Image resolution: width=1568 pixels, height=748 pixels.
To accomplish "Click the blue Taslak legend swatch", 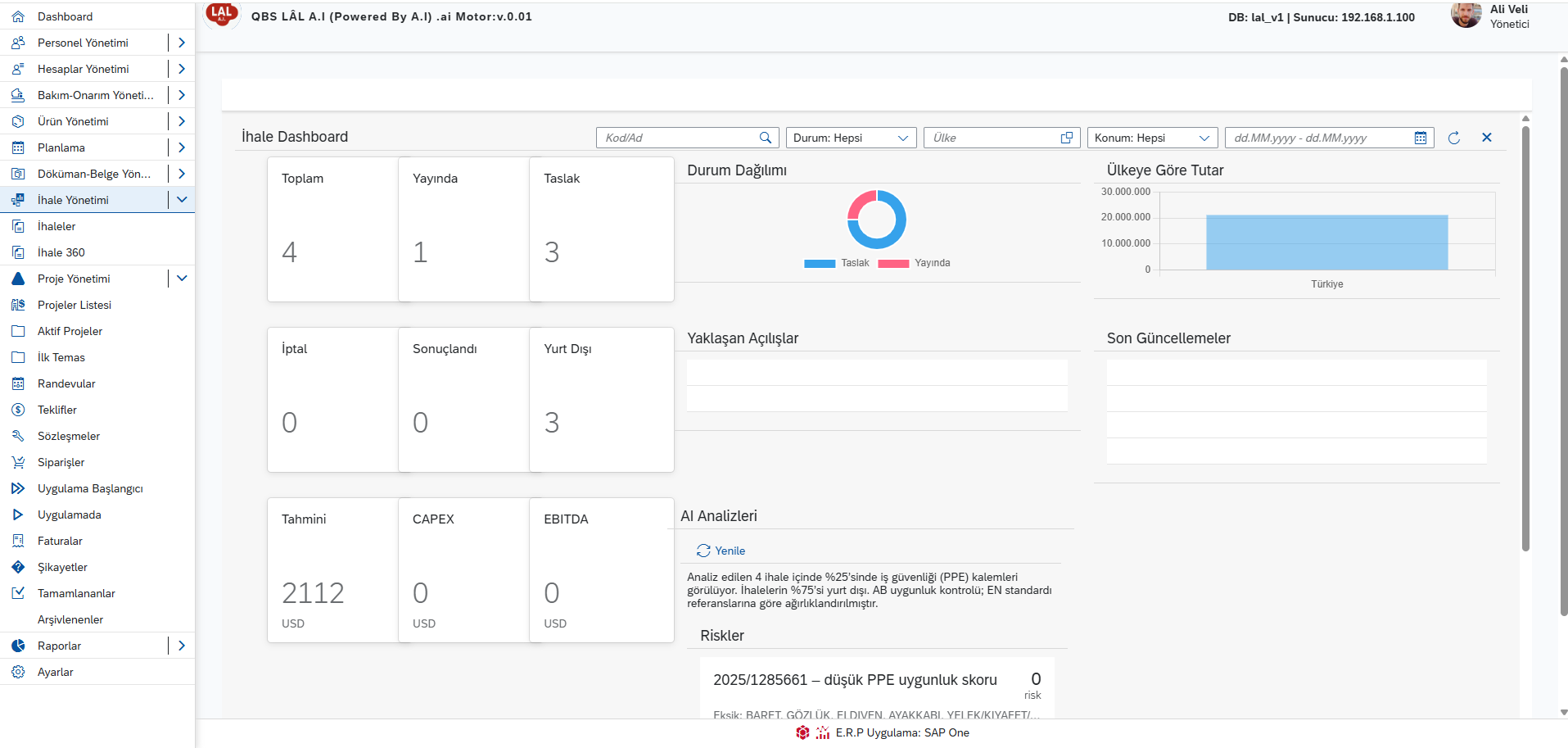I will click(820, 263).
